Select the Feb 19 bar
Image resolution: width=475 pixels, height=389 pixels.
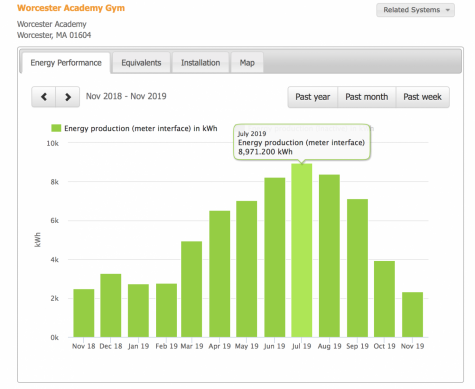click(x=166, y=310)
